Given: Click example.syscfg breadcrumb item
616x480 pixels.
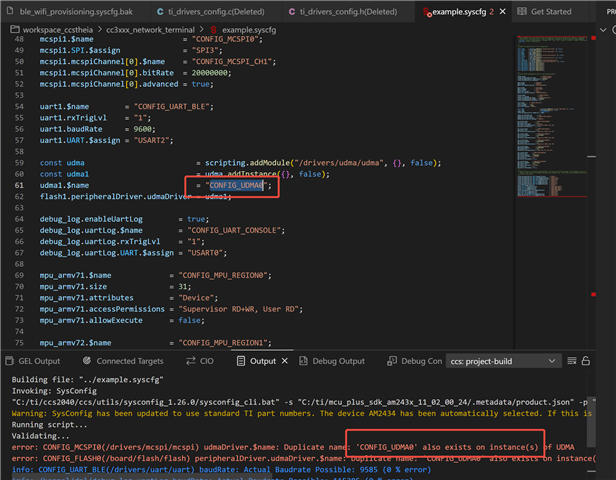Looking at the screenshot, I should click(x=249, y=30).
